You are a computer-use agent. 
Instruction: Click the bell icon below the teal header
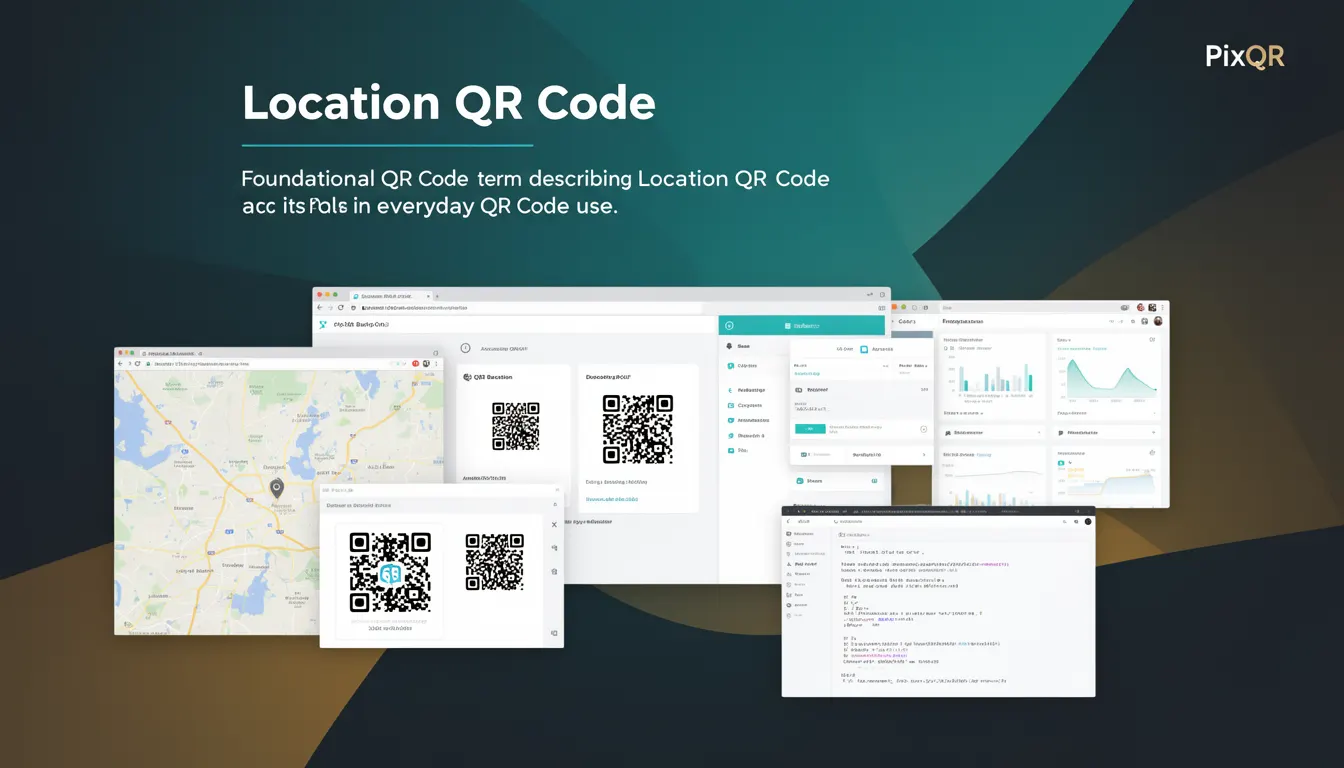click(730, 346)
